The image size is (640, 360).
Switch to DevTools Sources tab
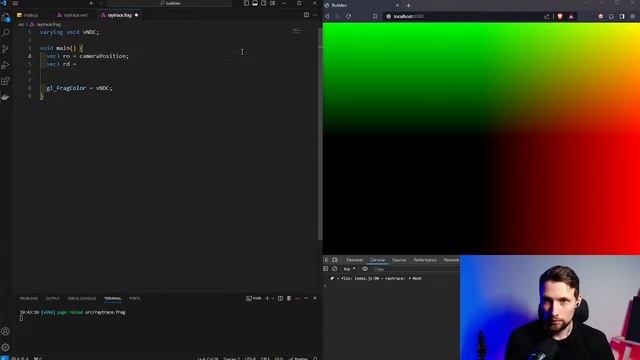pyautogui.click(x=399, y=260)
